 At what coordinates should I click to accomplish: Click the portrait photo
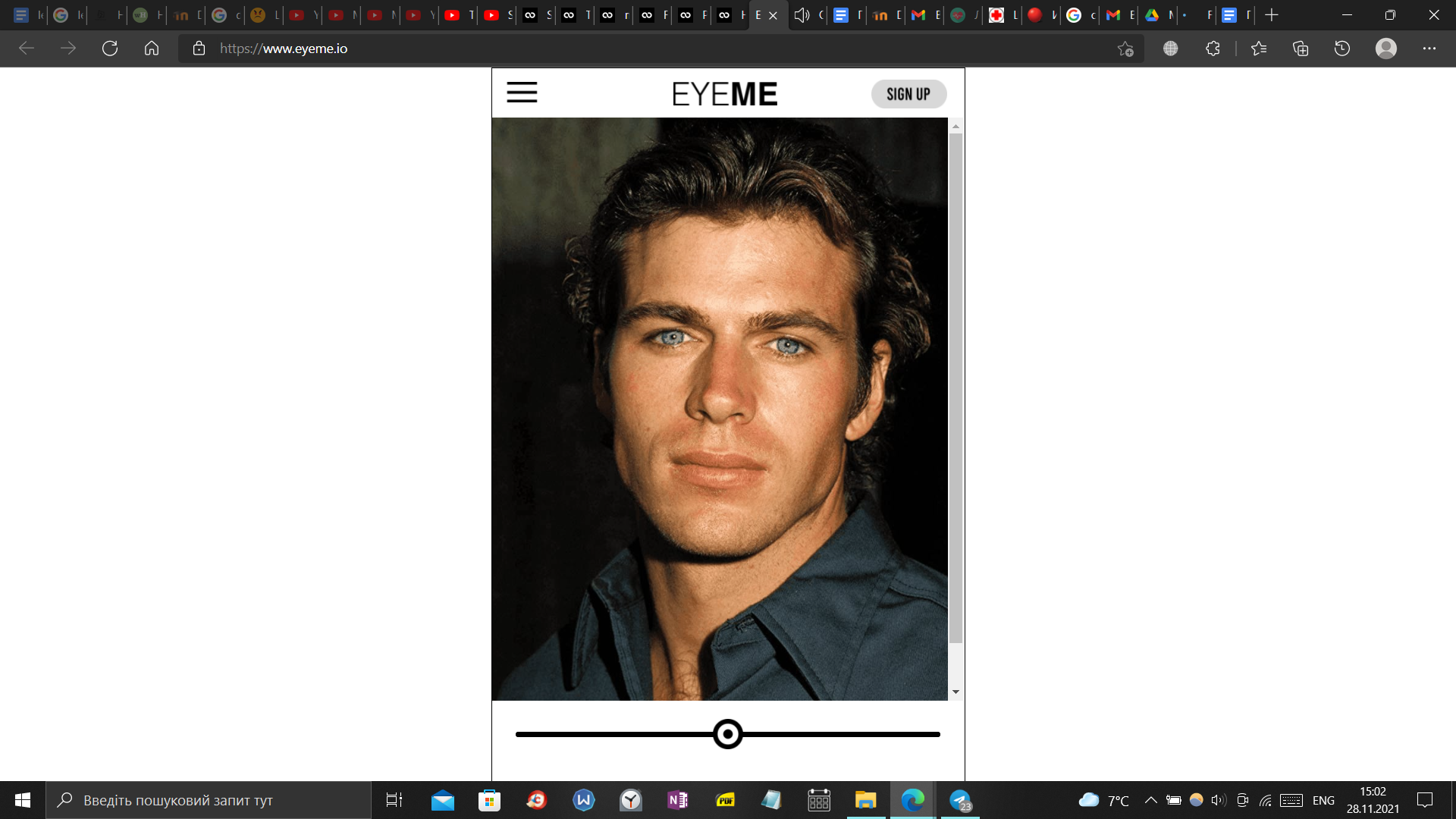click(x=719, y=409)
